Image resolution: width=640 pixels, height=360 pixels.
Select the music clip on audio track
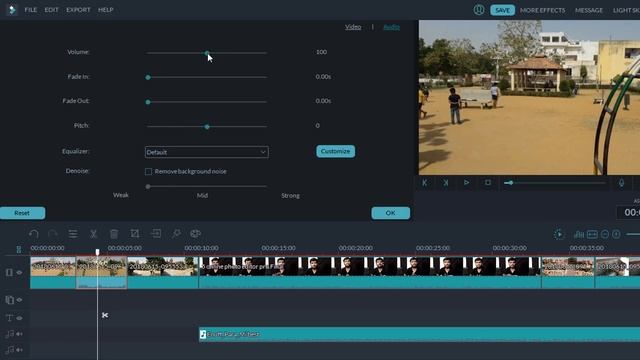(x=419, y=334)
